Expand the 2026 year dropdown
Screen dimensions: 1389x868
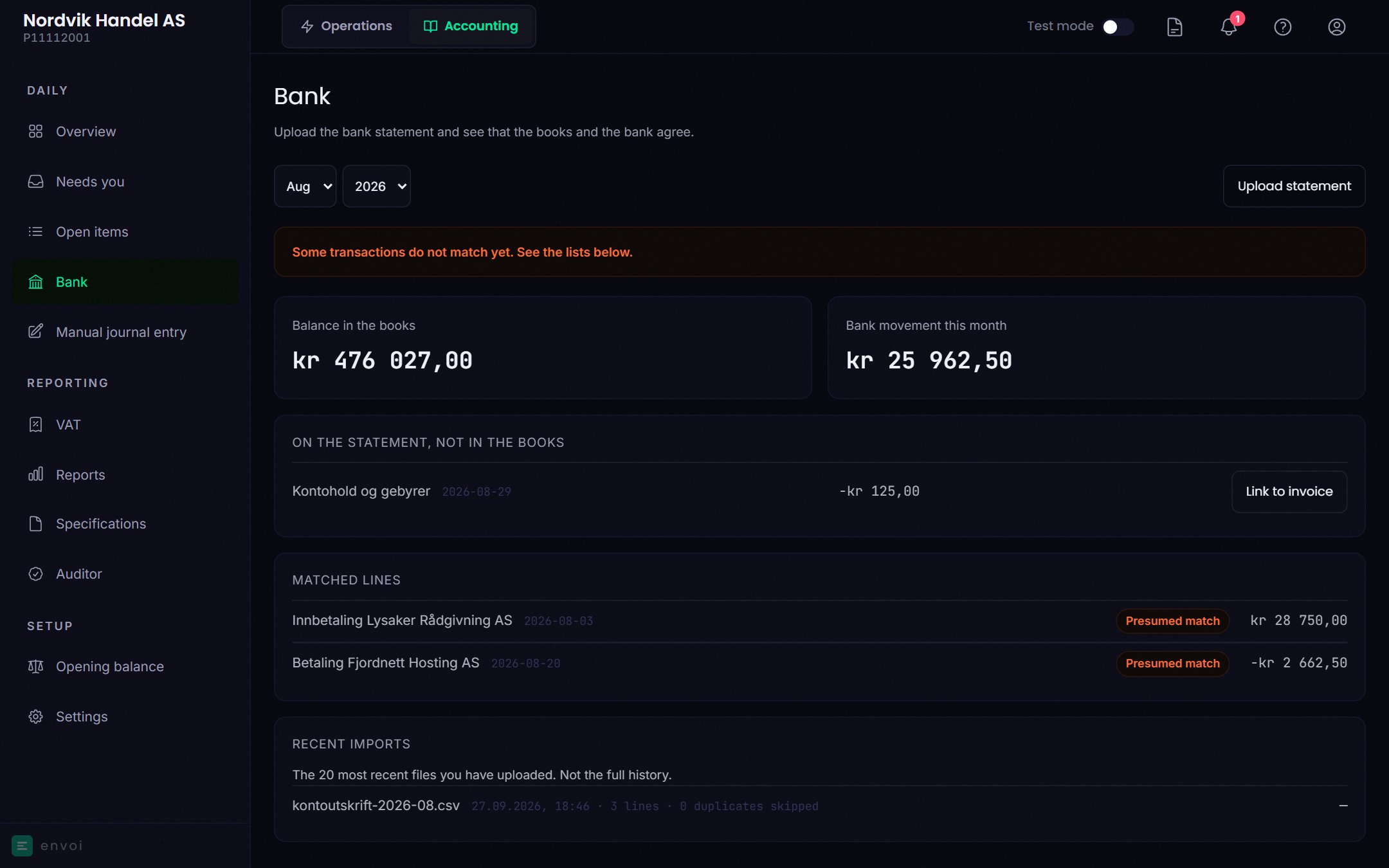377,186
